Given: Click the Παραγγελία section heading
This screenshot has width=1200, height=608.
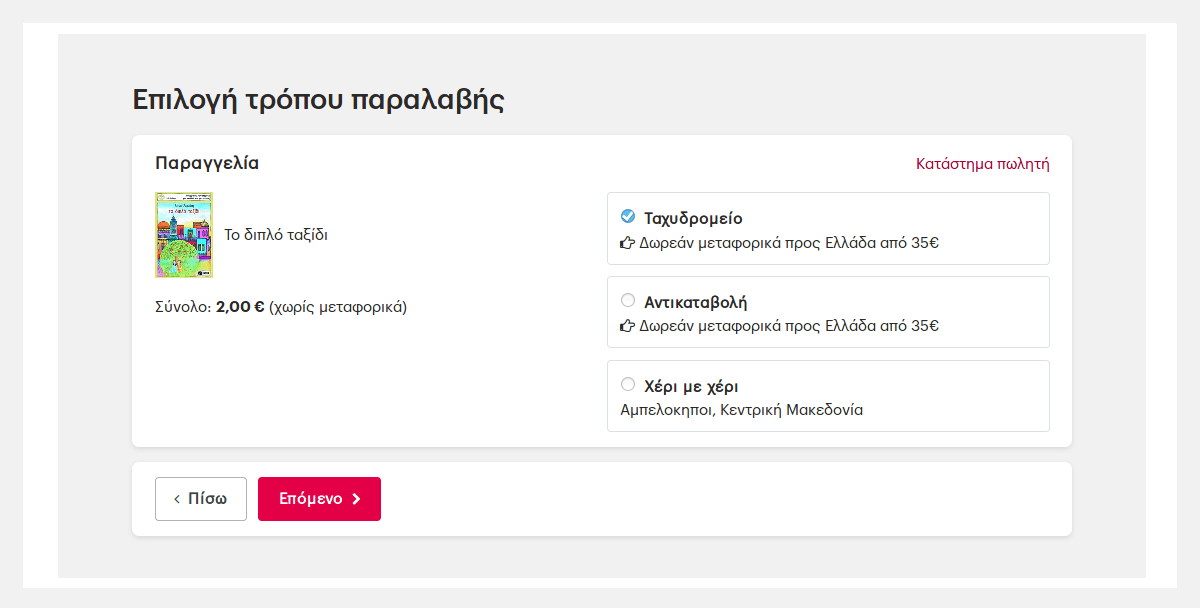Looking at the screenshot, I should (207, 163).
